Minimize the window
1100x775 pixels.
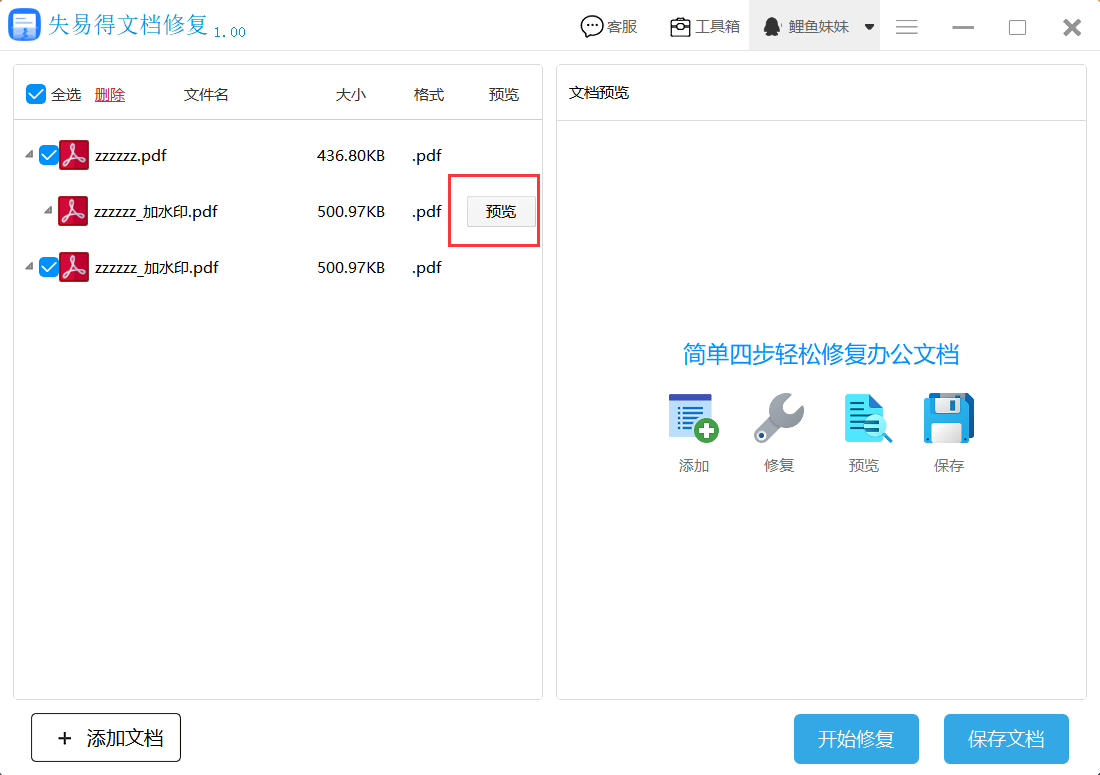(962, 27)
